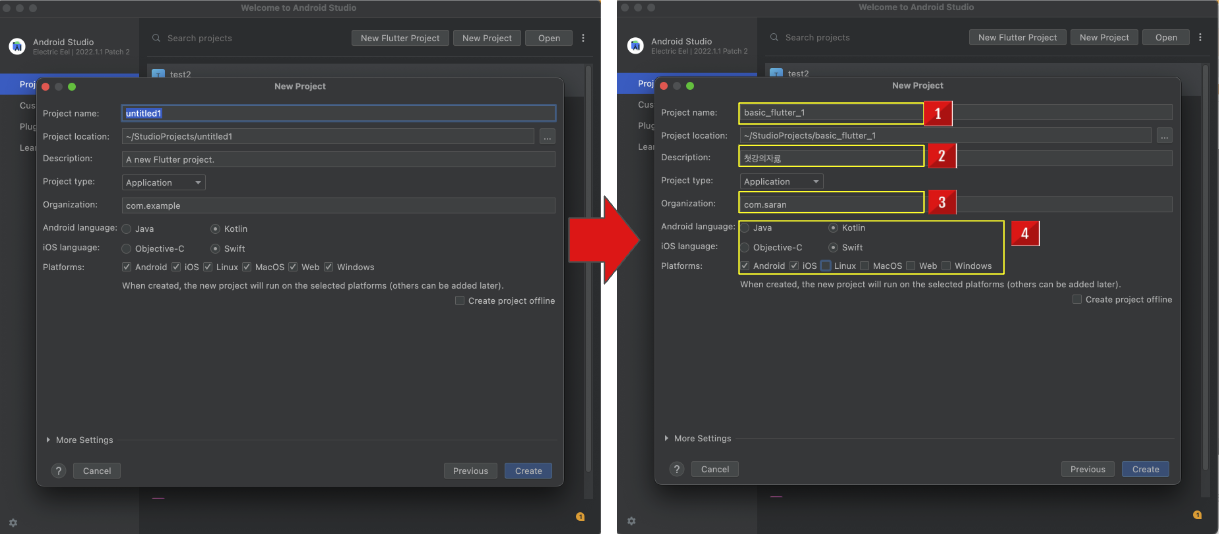Focus Project location field with ~/StudioProjects/basic_flutter_1

[x=946, y=135]
